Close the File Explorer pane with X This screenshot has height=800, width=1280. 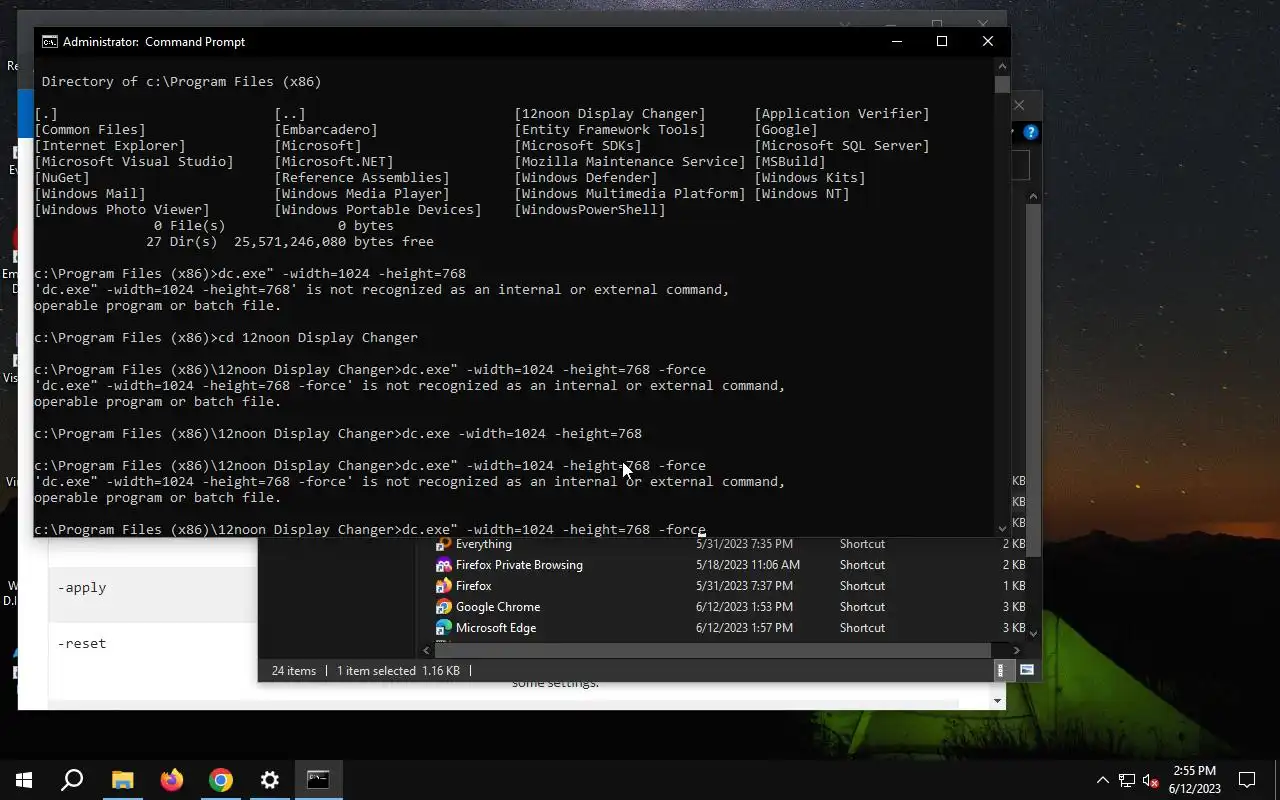(1019, 105)
